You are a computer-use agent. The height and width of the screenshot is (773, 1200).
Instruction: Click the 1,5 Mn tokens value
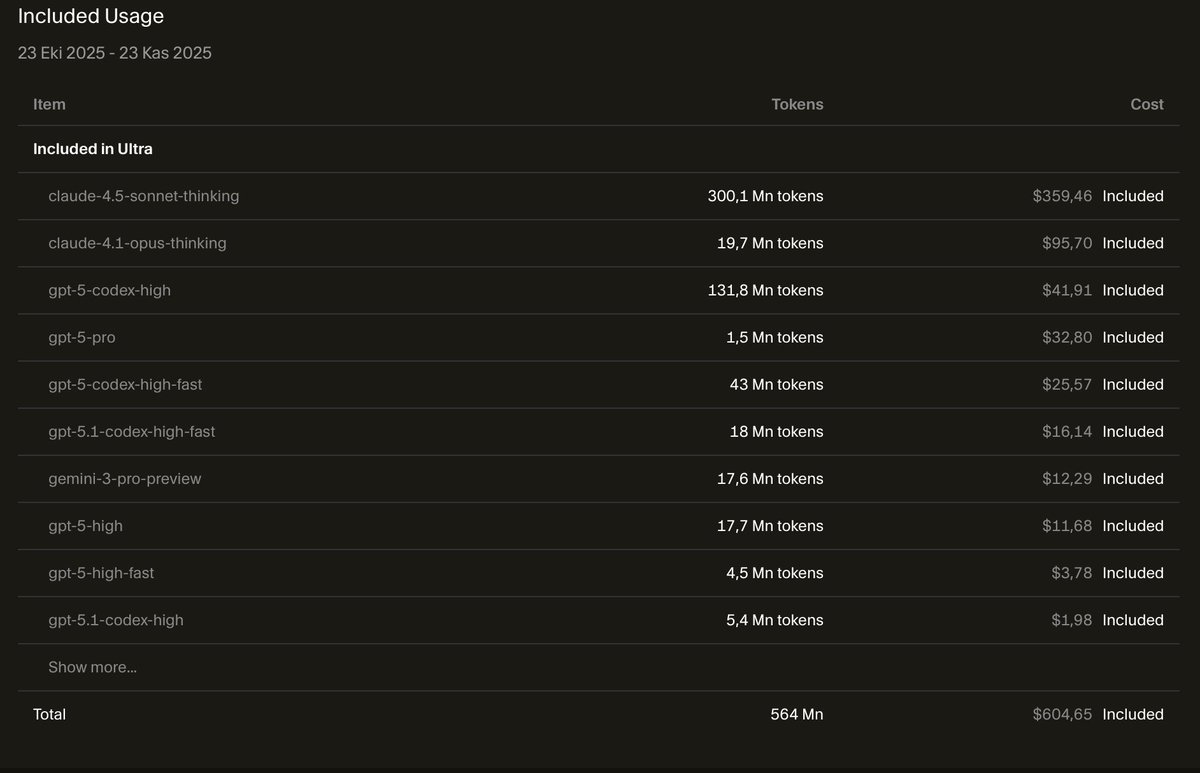coord(774,337)
